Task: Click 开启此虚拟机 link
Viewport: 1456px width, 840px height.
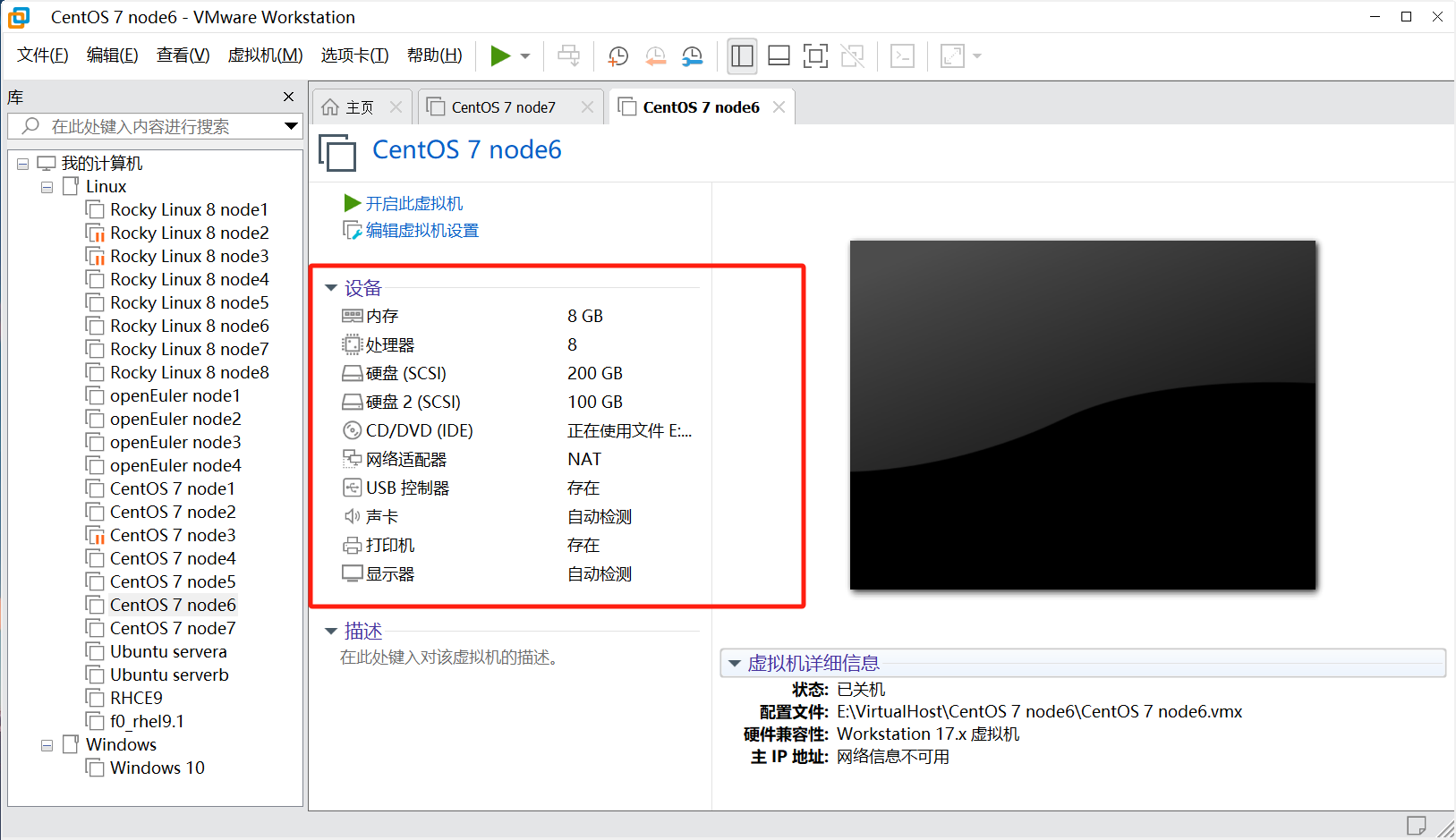Action: (x=413, y=204)
